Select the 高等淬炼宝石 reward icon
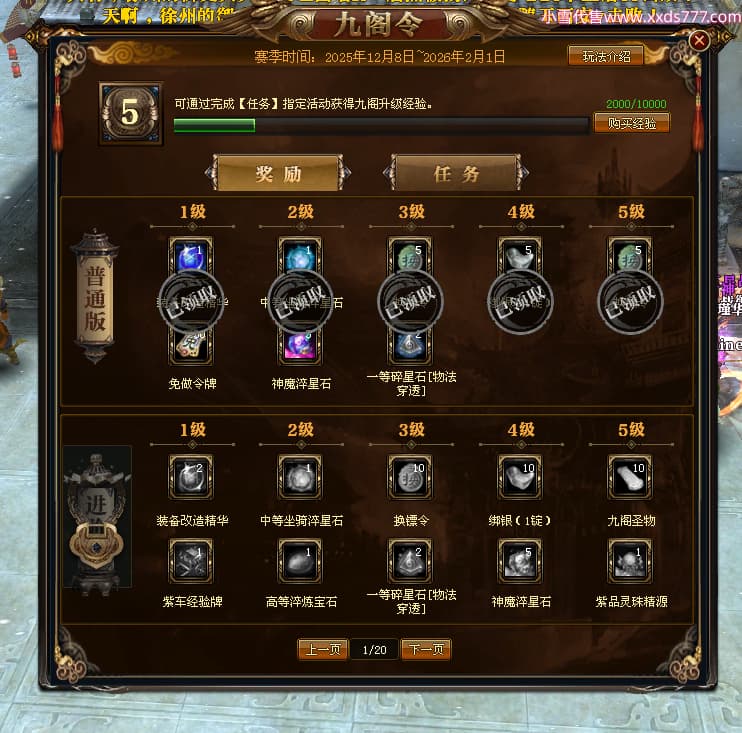Screen dimensions: 742x733 tap(300, 561)
